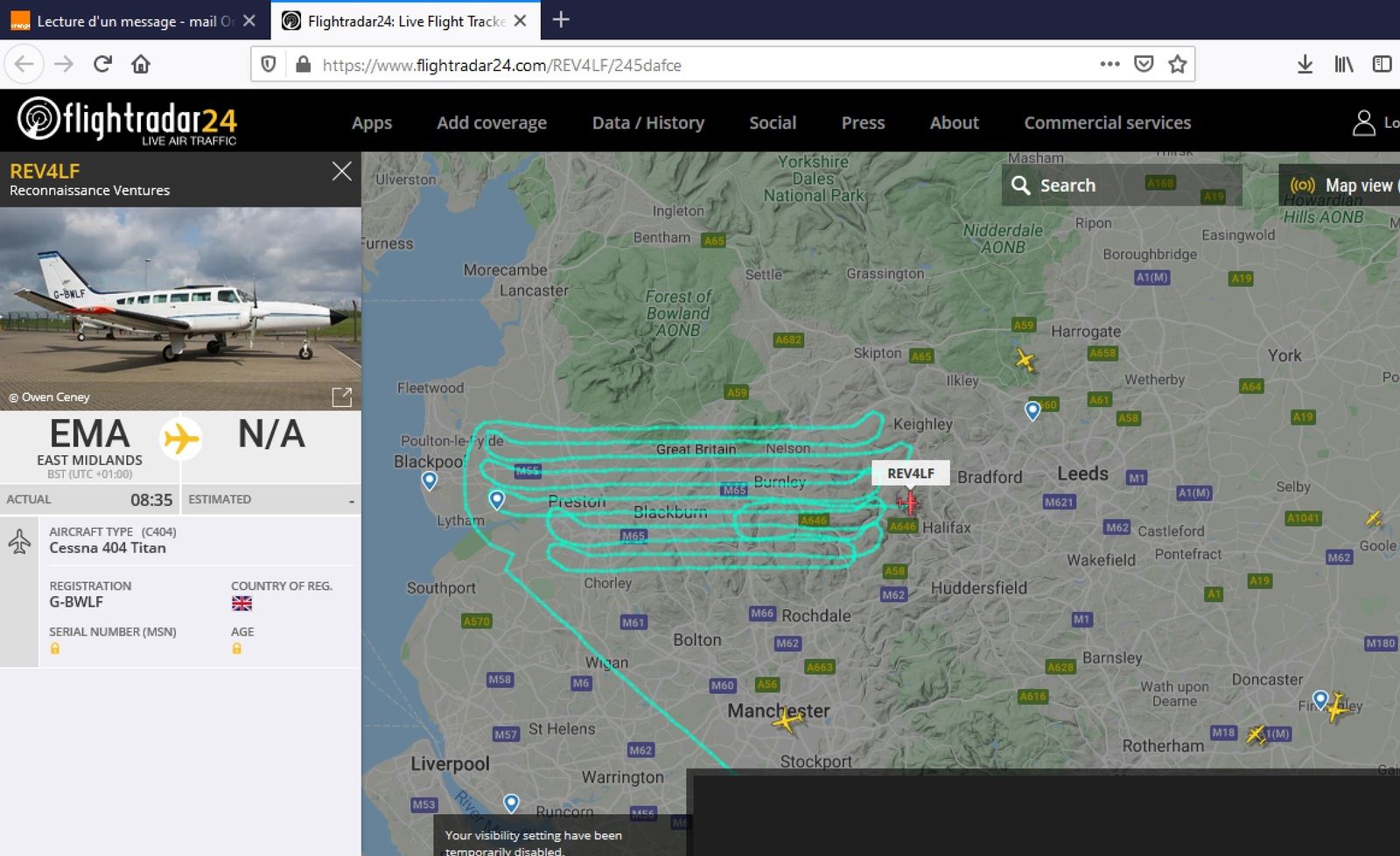Open the browser library icon
The width and height of the screenshot is (1400, 856).
tap(1344, 64)
